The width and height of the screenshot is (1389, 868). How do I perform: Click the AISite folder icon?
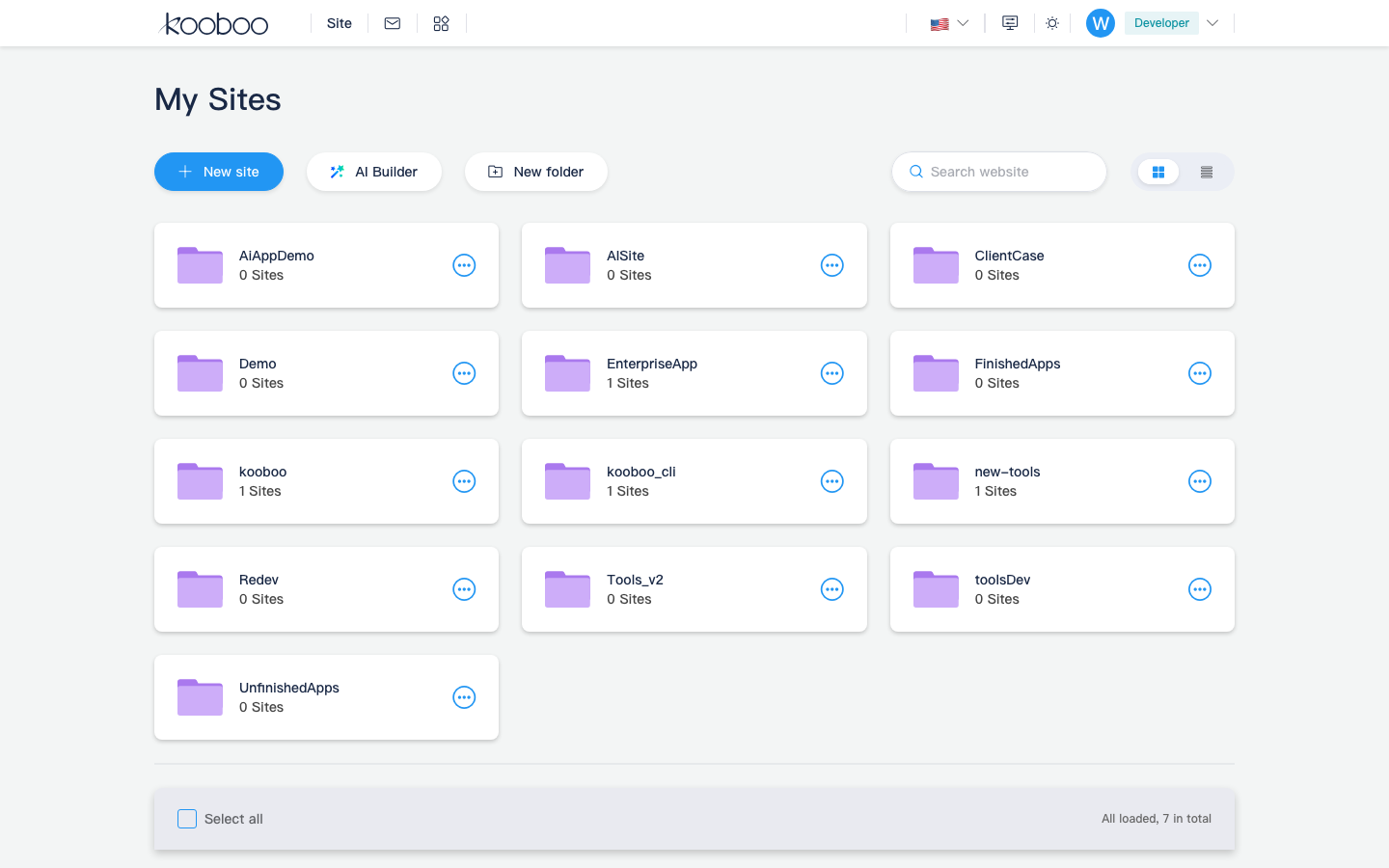pyautogui.click(x=568, y=265)
